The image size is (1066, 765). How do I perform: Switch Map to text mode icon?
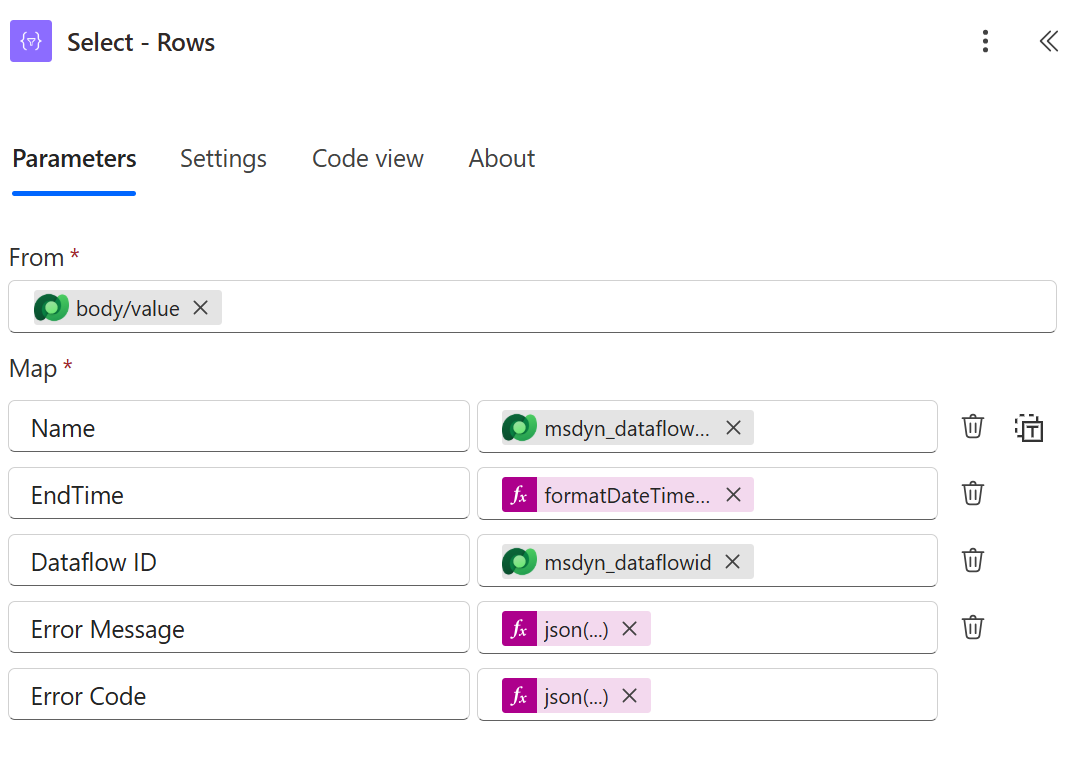[1029, 428]
